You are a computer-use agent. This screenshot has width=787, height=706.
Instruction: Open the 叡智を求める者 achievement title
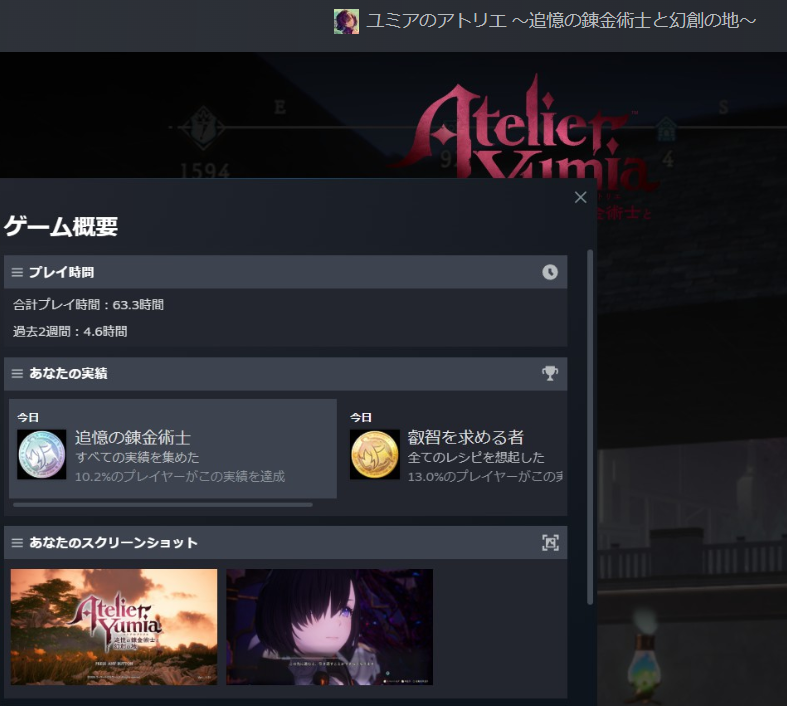point(466,438)
